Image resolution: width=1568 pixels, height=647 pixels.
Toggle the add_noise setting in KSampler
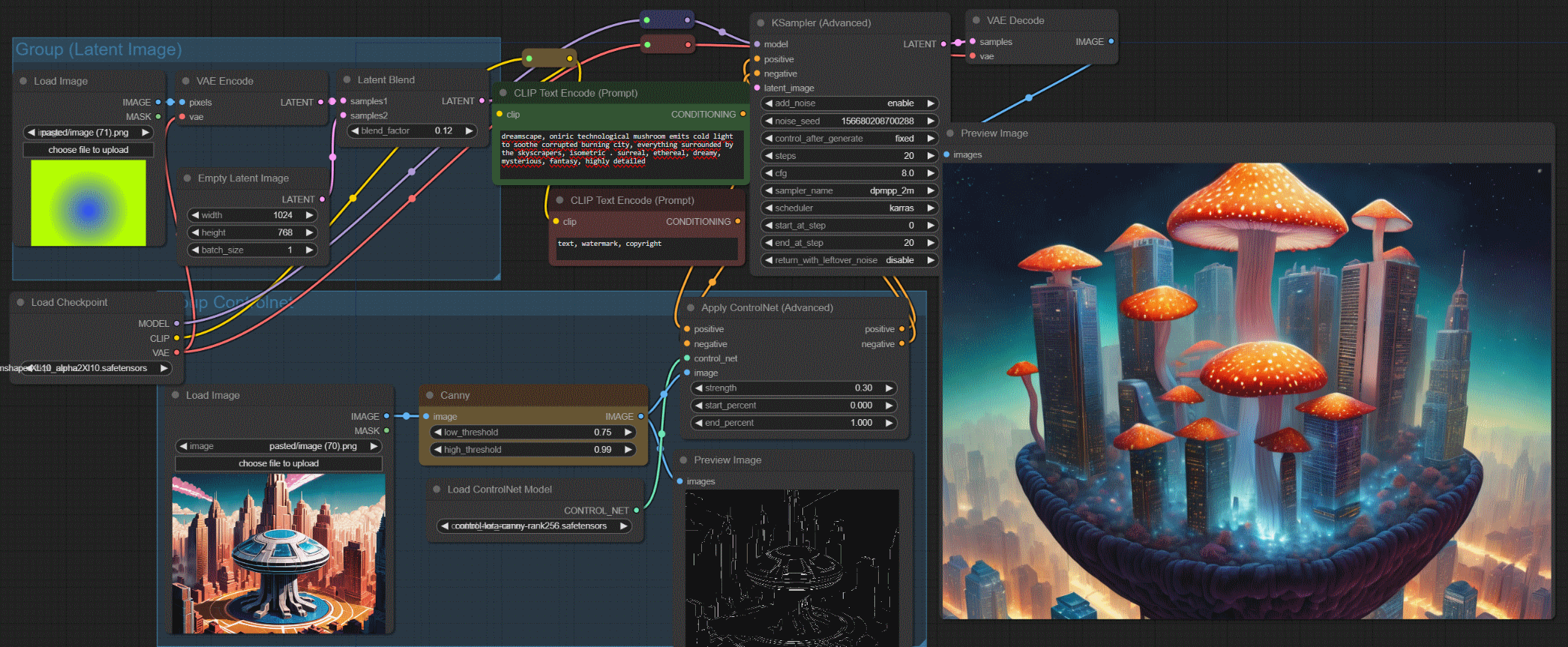(848, 103)
